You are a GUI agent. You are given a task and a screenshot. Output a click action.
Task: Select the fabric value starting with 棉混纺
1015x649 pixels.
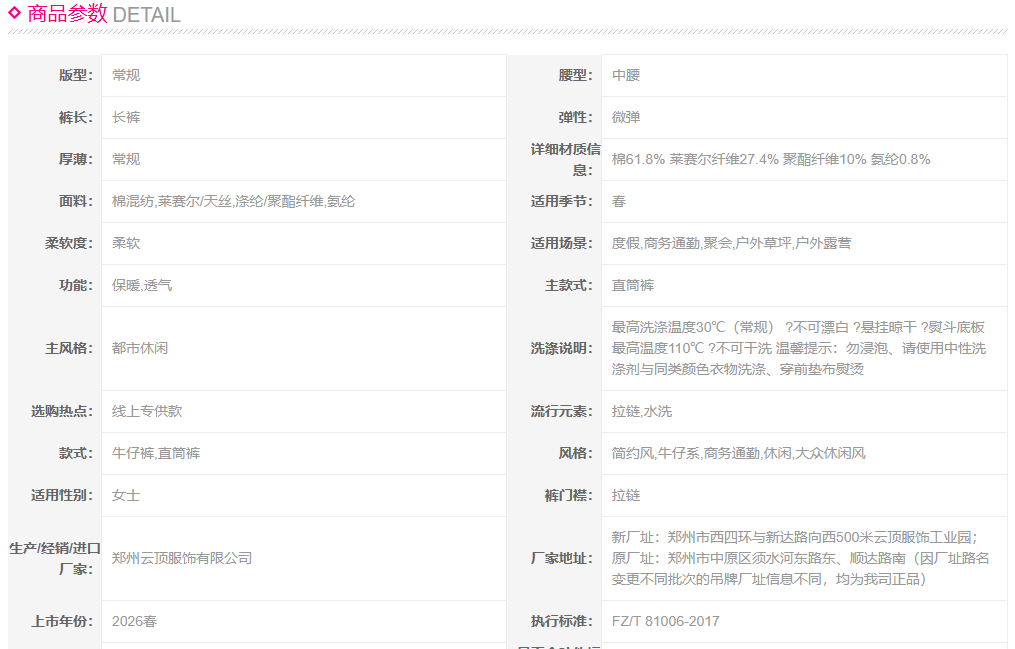[x=233, y=201]
